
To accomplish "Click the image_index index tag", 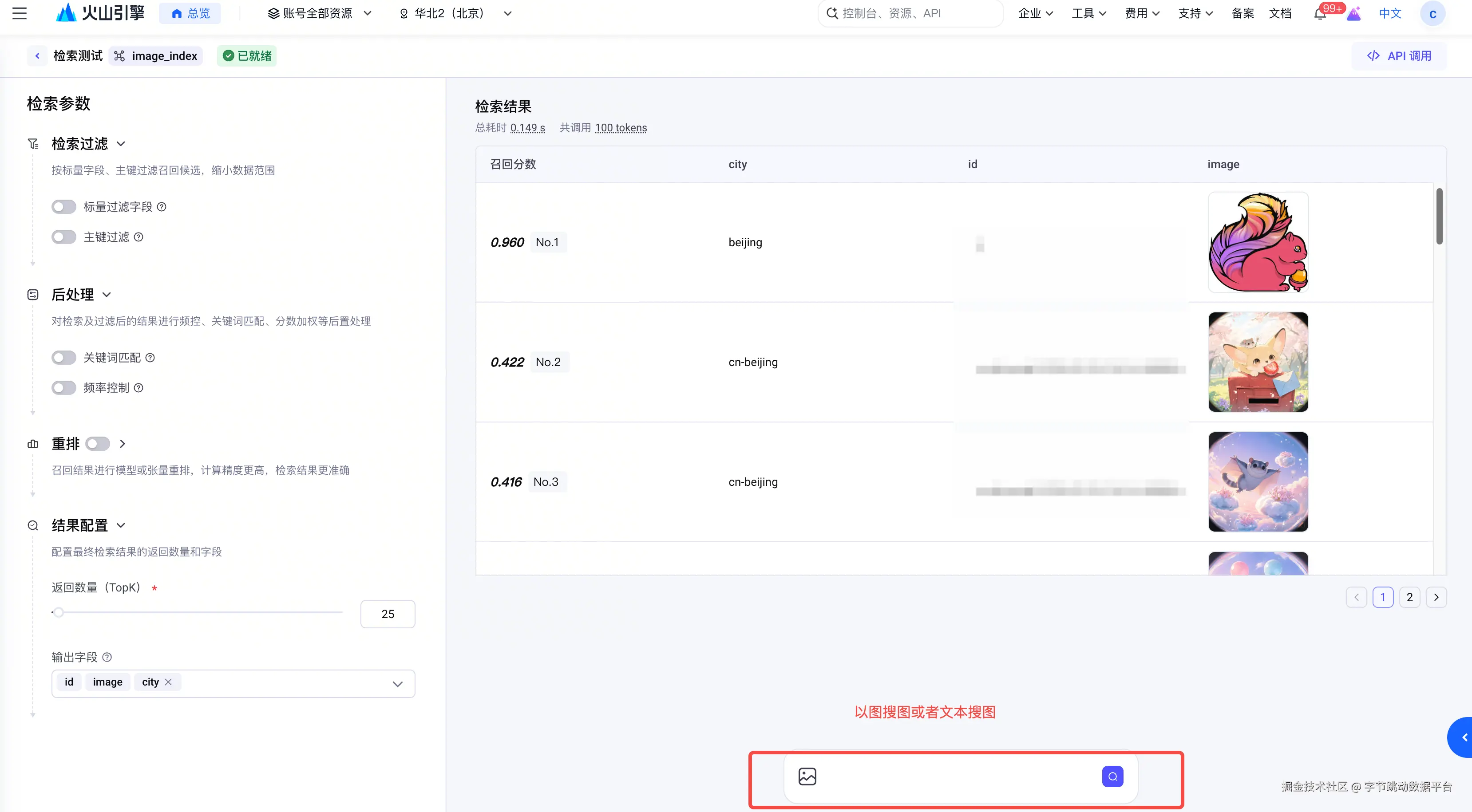I will click(x=156, y=55).
